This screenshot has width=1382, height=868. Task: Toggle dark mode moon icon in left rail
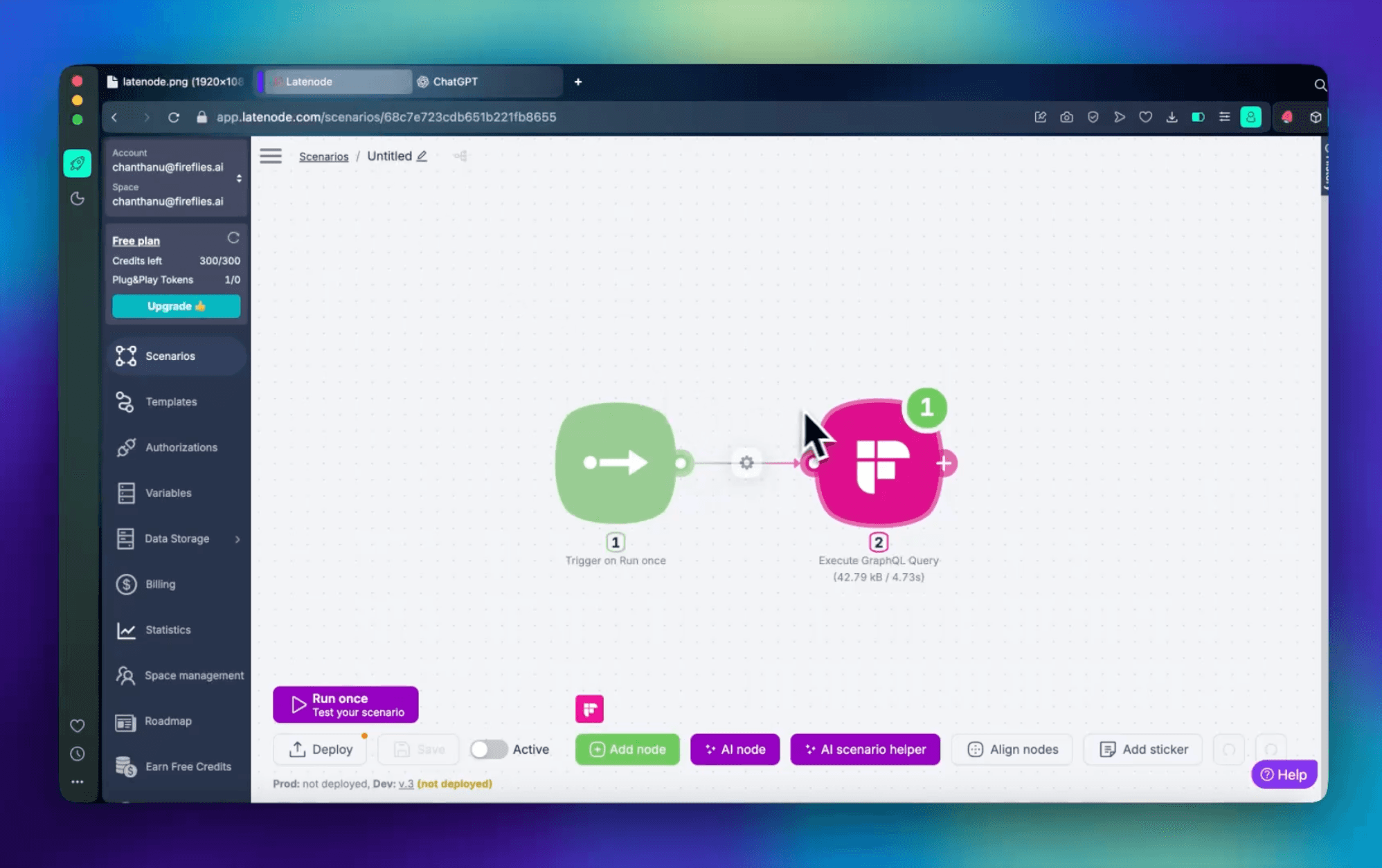(x=78, y=199)
